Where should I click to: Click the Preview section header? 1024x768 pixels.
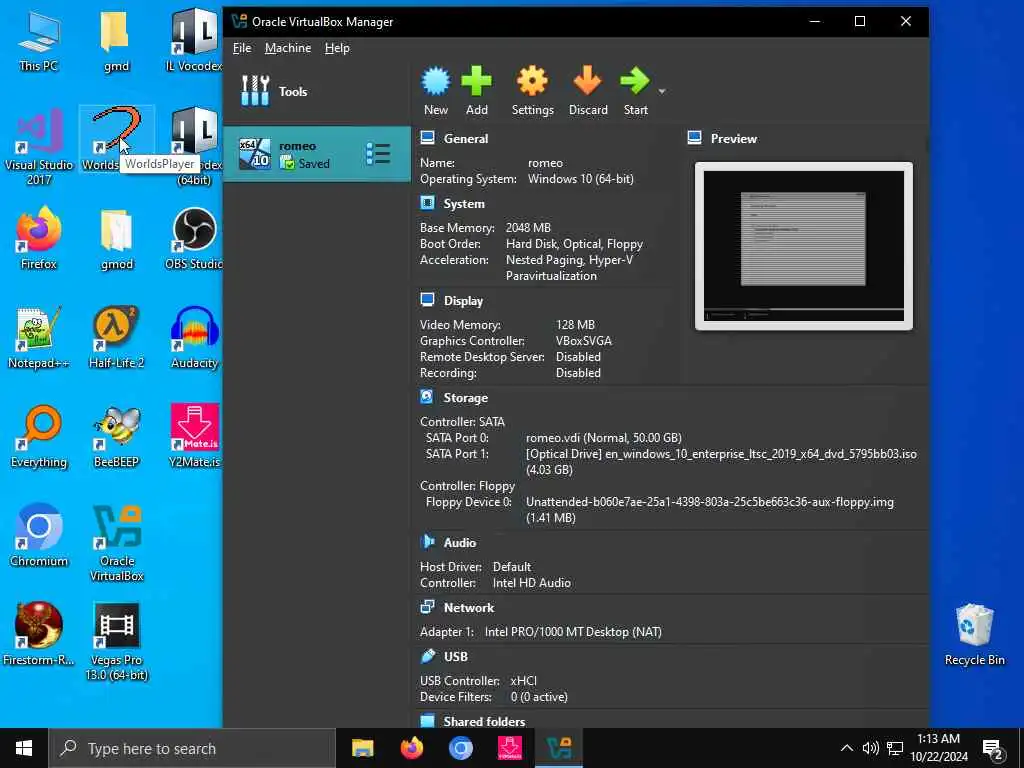click(x=733, y=138)
